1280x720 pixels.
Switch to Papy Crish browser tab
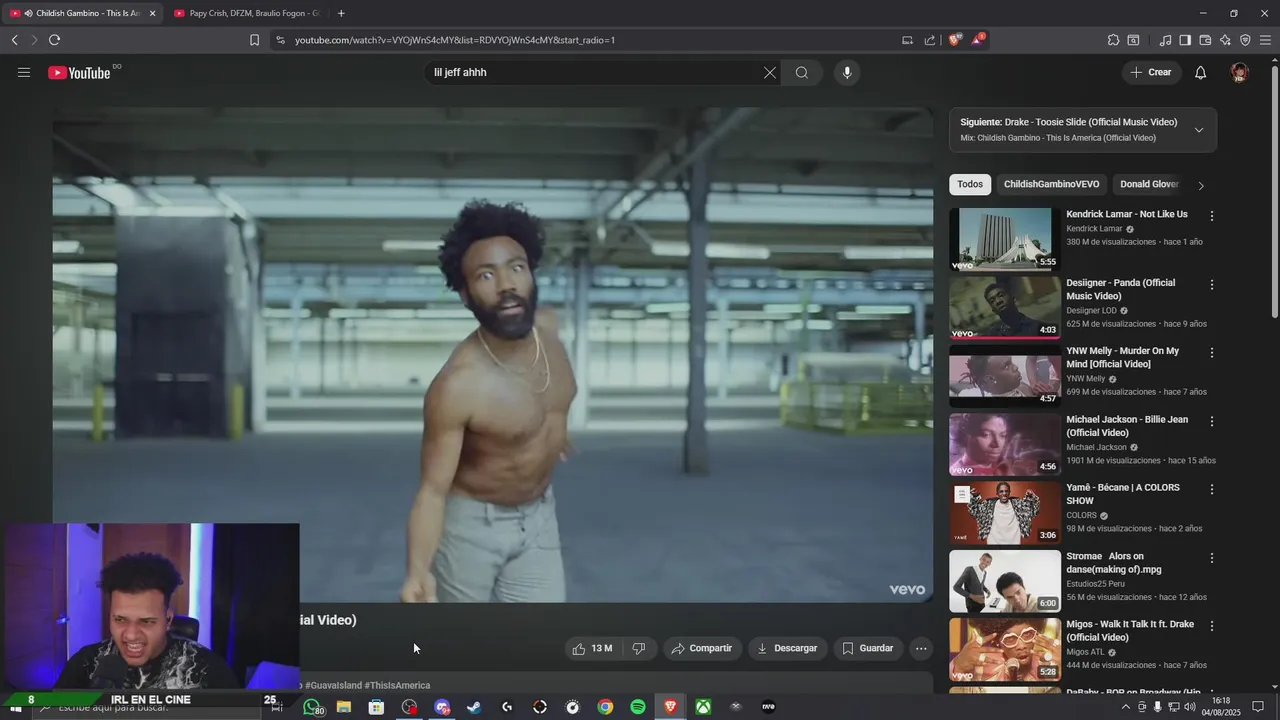246,13
